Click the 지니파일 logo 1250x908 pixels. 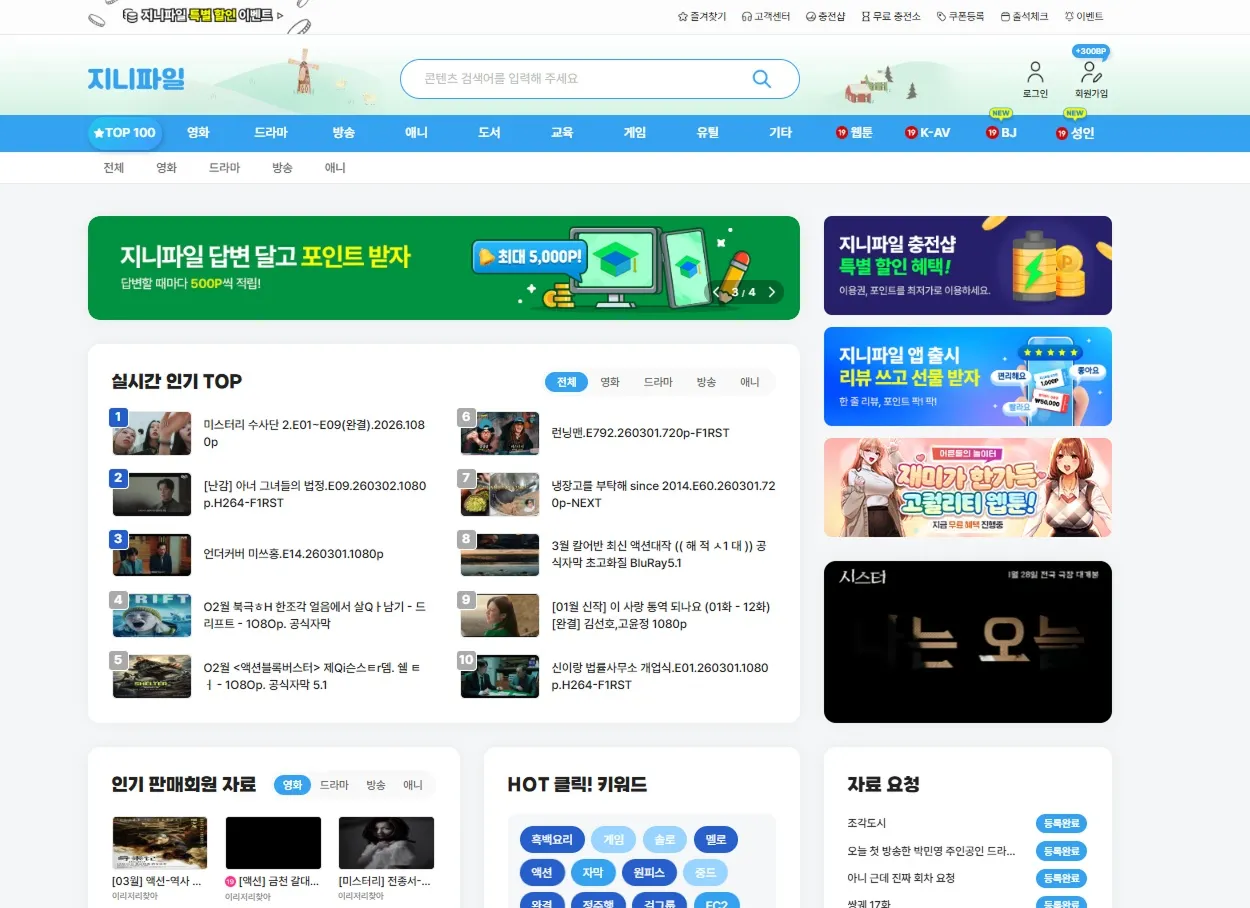click(x=136, y=79)
